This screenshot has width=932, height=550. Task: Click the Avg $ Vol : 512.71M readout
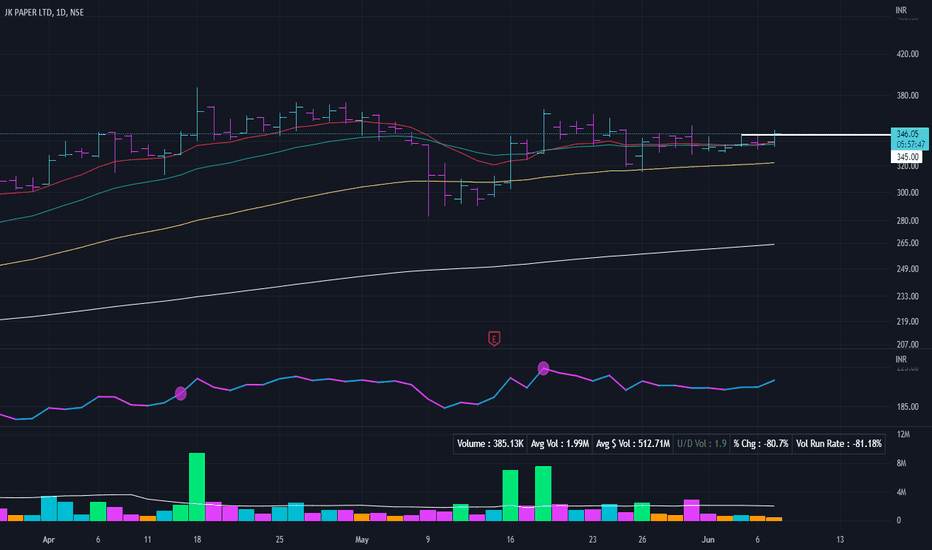[632, 444]
